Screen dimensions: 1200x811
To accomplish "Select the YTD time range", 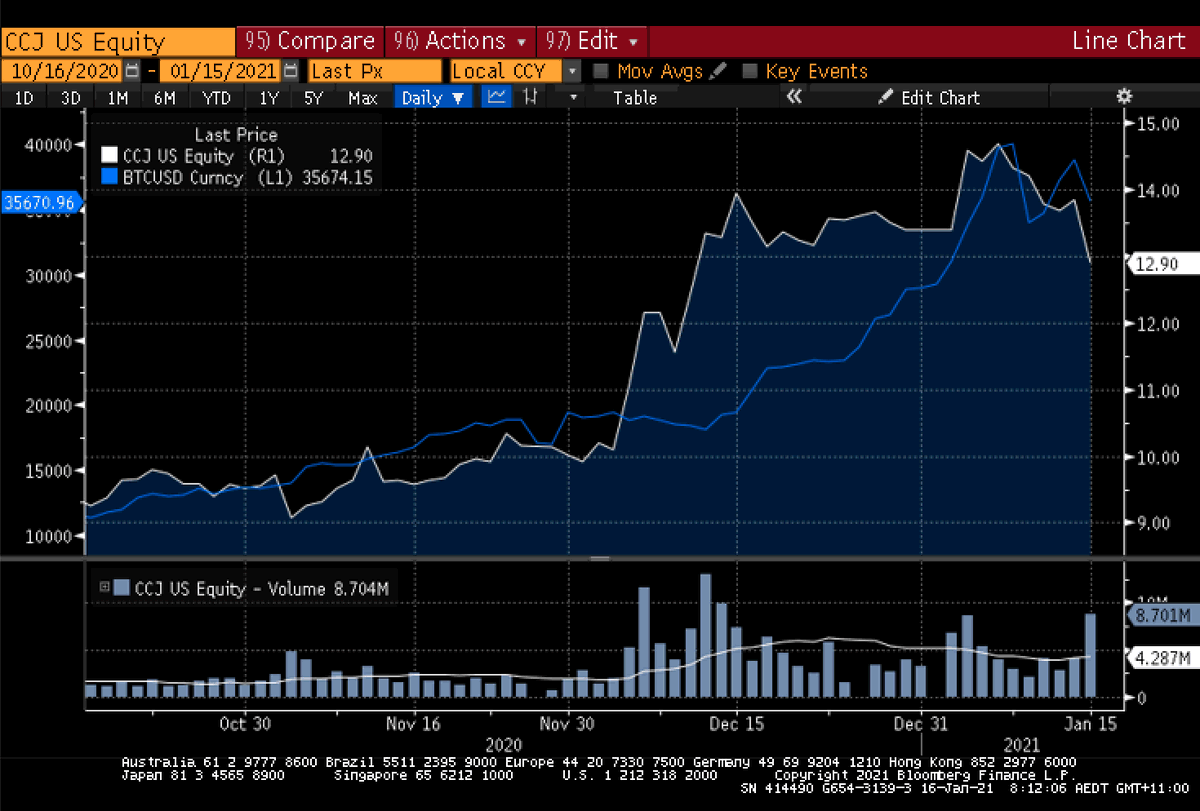I will coord(216,97).
